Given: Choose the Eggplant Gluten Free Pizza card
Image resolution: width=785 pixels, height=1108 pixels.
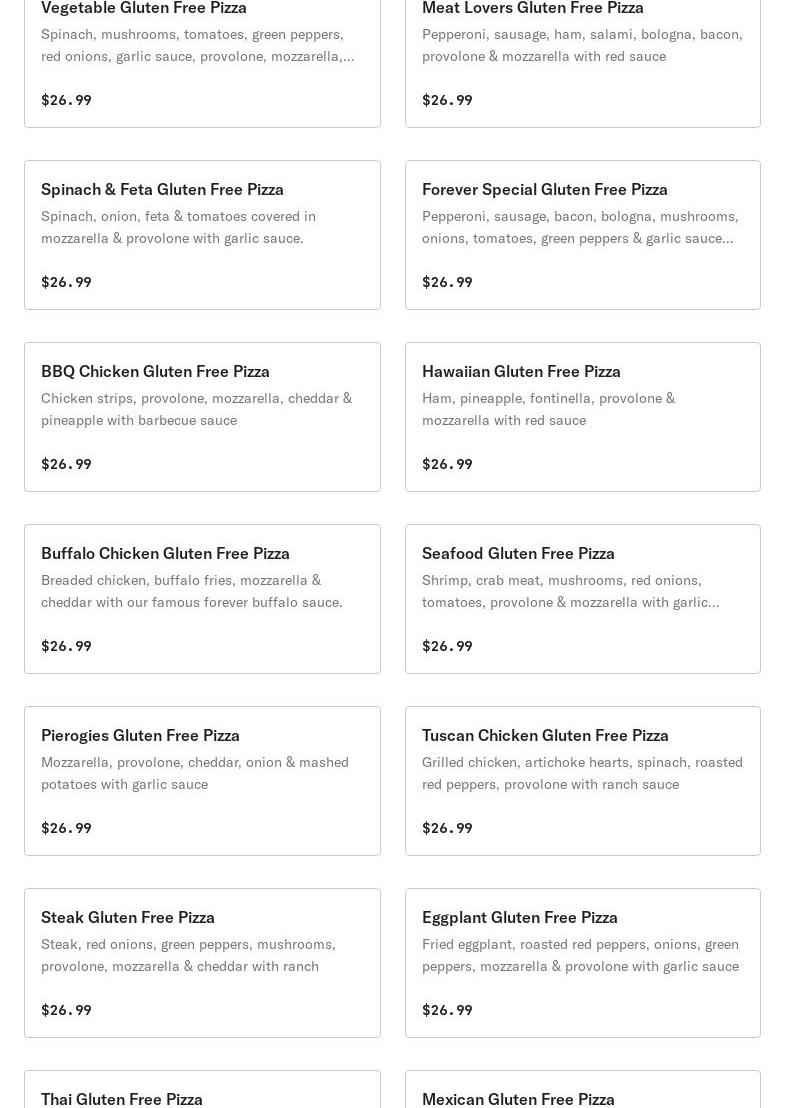Looking at the screenshot, I should pos(519,917).
